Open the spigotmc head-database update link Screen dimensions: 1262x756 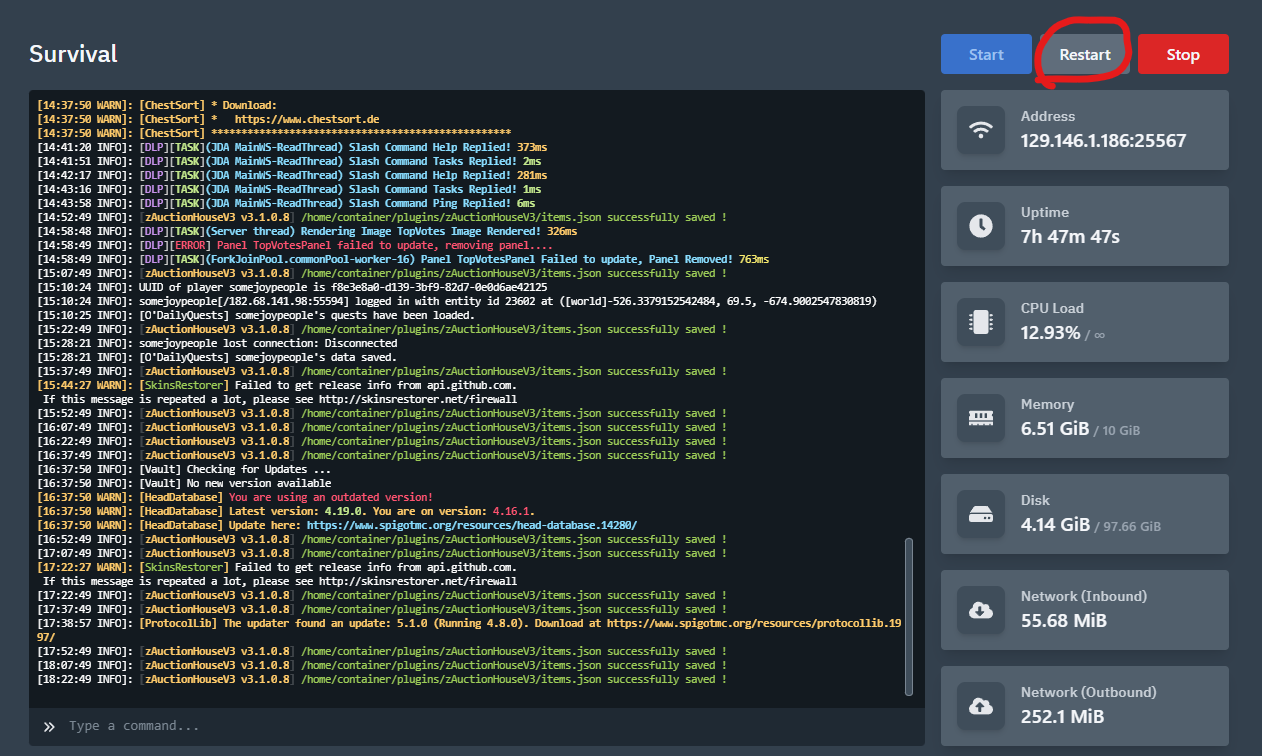471,525
